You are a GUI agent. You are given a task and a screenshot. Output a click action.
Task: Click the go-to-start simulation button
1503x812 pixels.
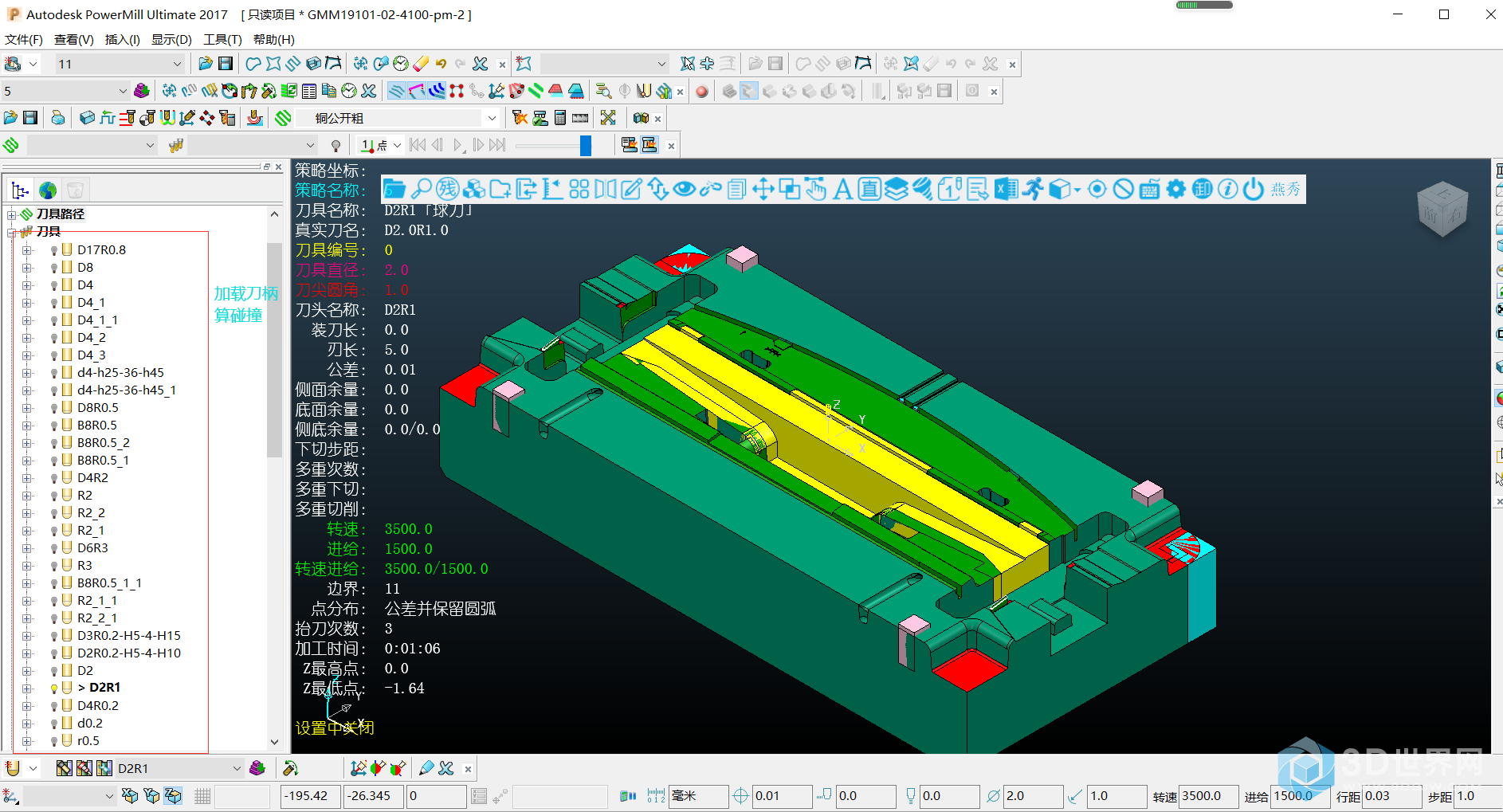pos(418,145)
